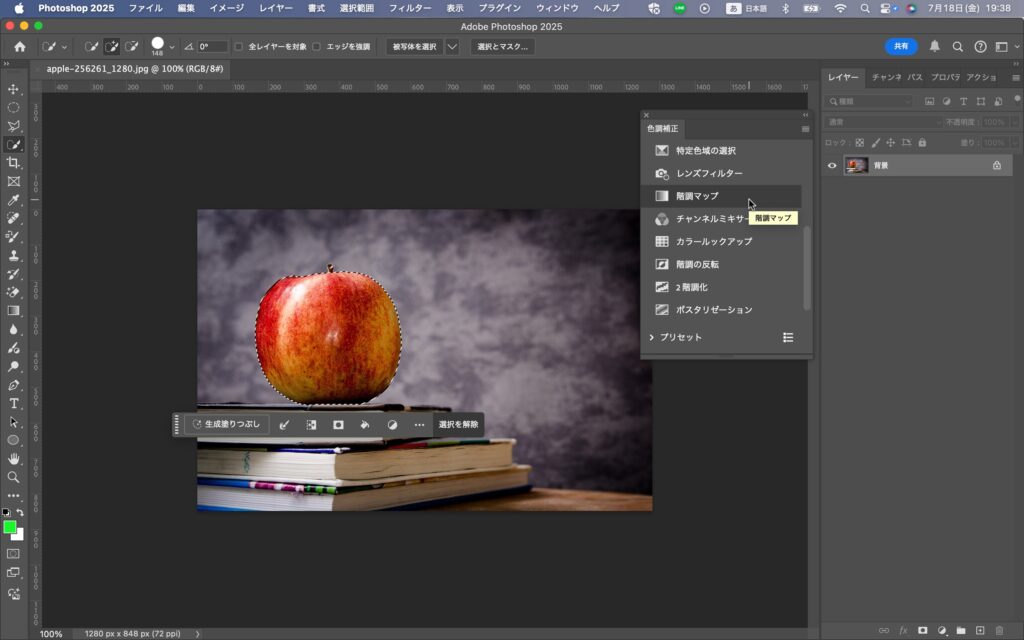The image size is (1024, 640).
Task: Open the Photoshop help question icon
Action: (x=980, y=46)
